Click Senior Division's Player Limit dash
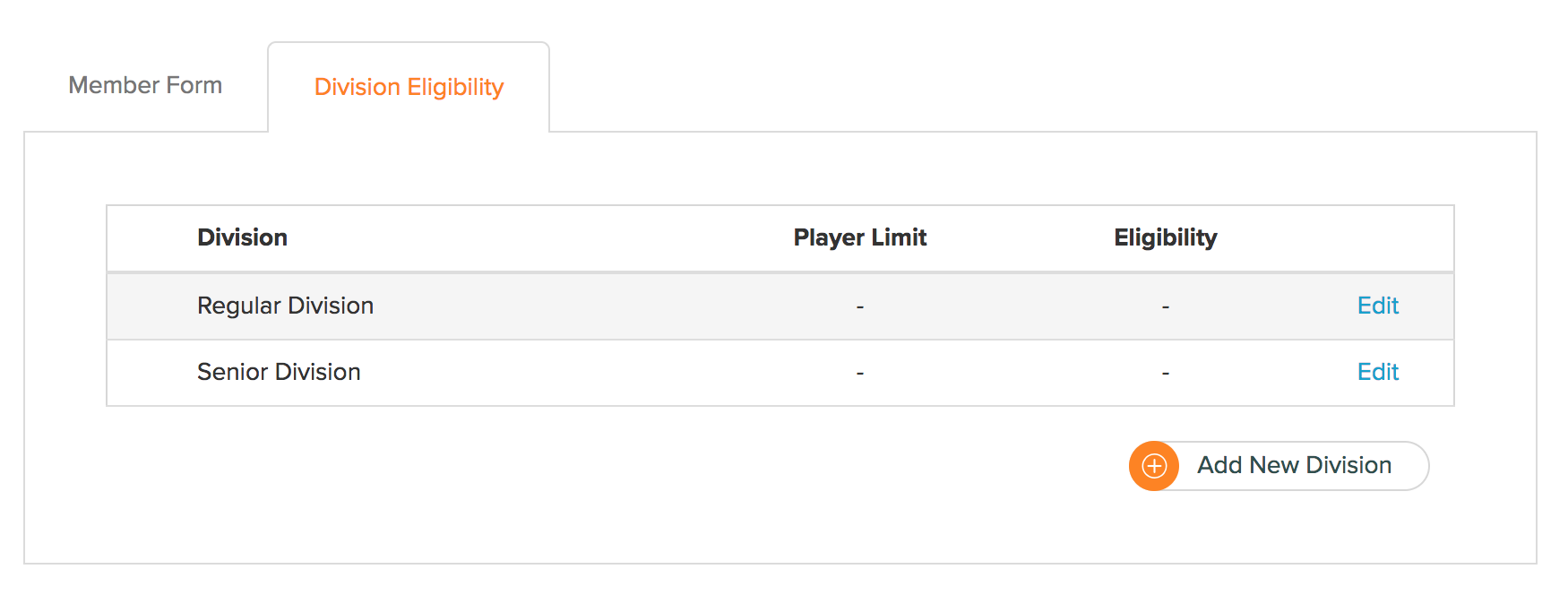Viewport: 1568px width, 595px height. (860, 373)
